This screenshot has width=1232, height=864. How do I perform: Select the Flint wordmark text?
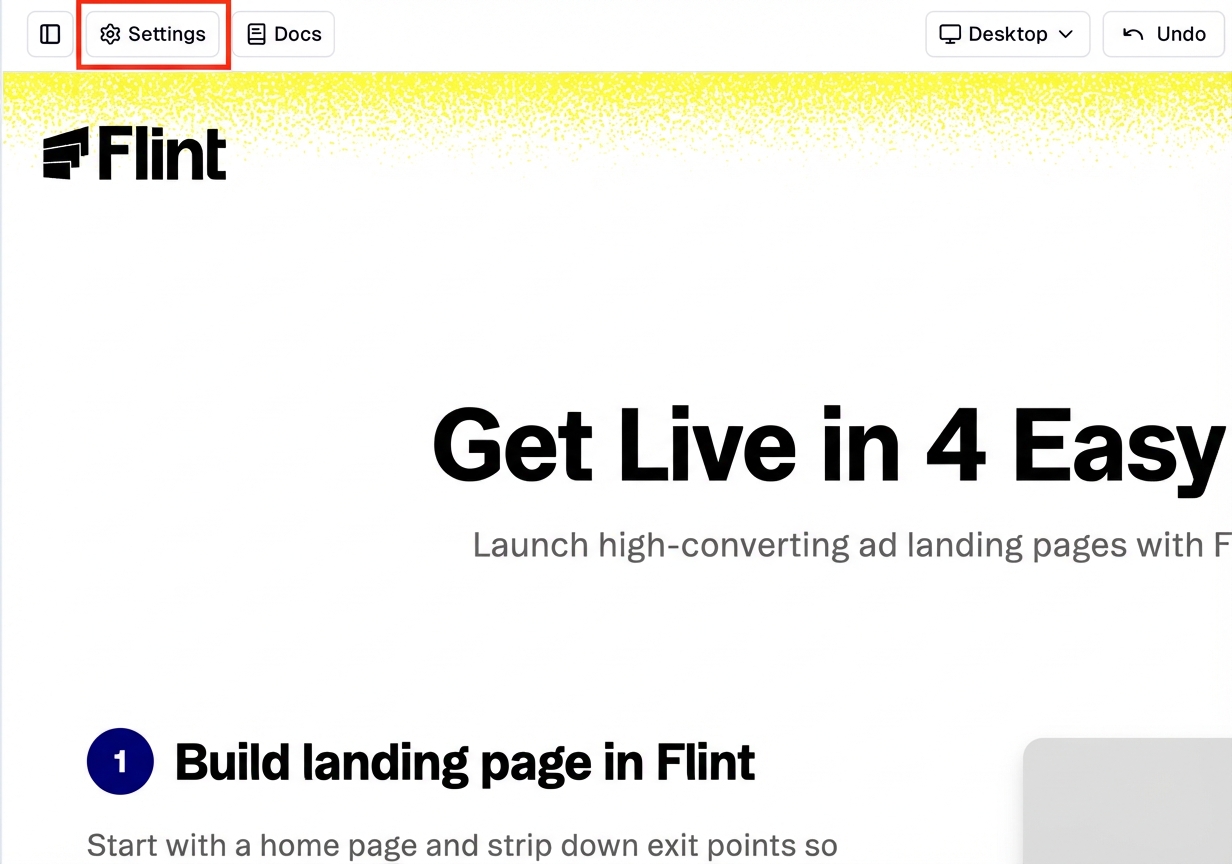tap(162, 154)
